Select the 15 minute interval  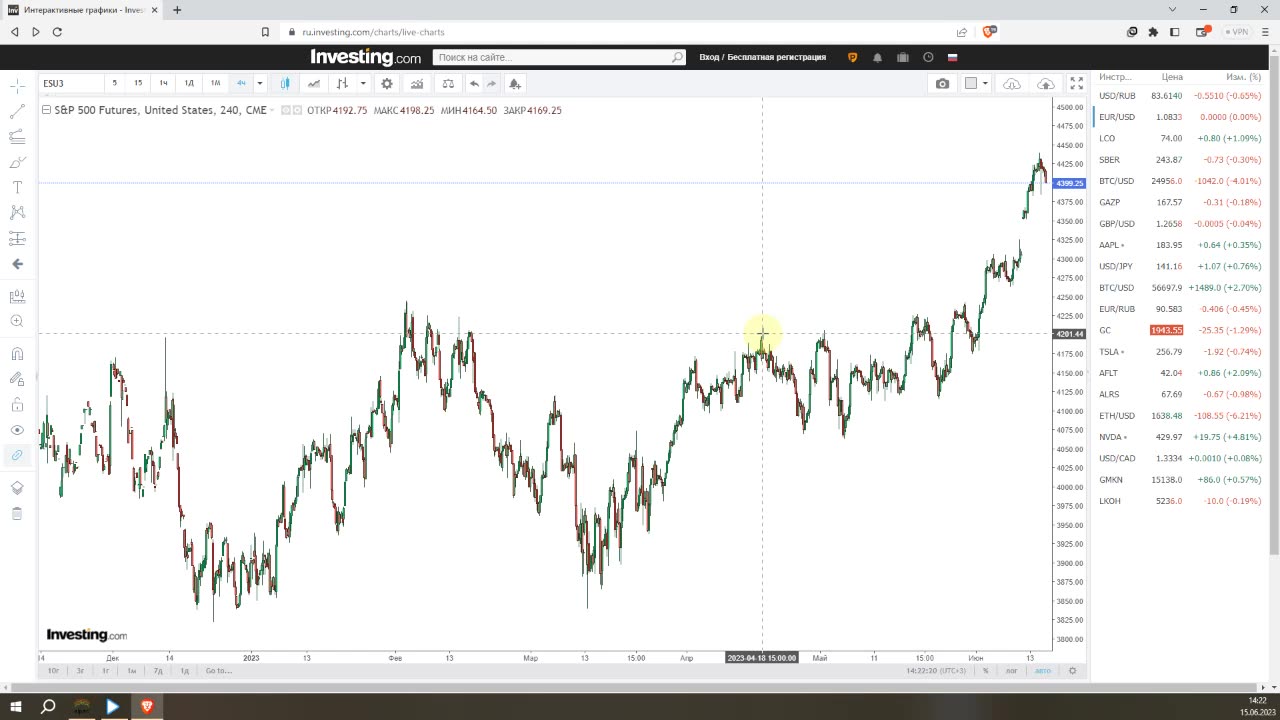click(138, 84)
